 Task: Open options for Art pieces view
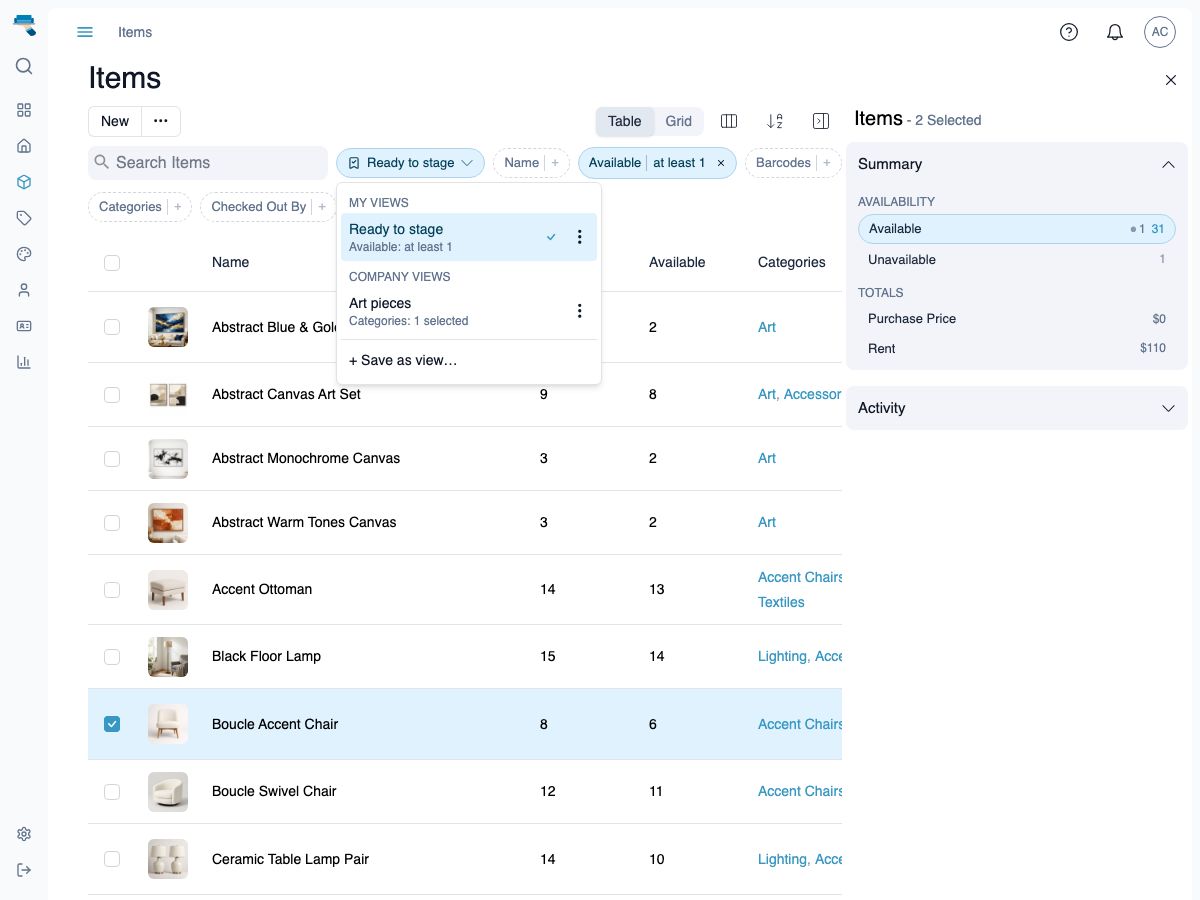pos(579,311)
